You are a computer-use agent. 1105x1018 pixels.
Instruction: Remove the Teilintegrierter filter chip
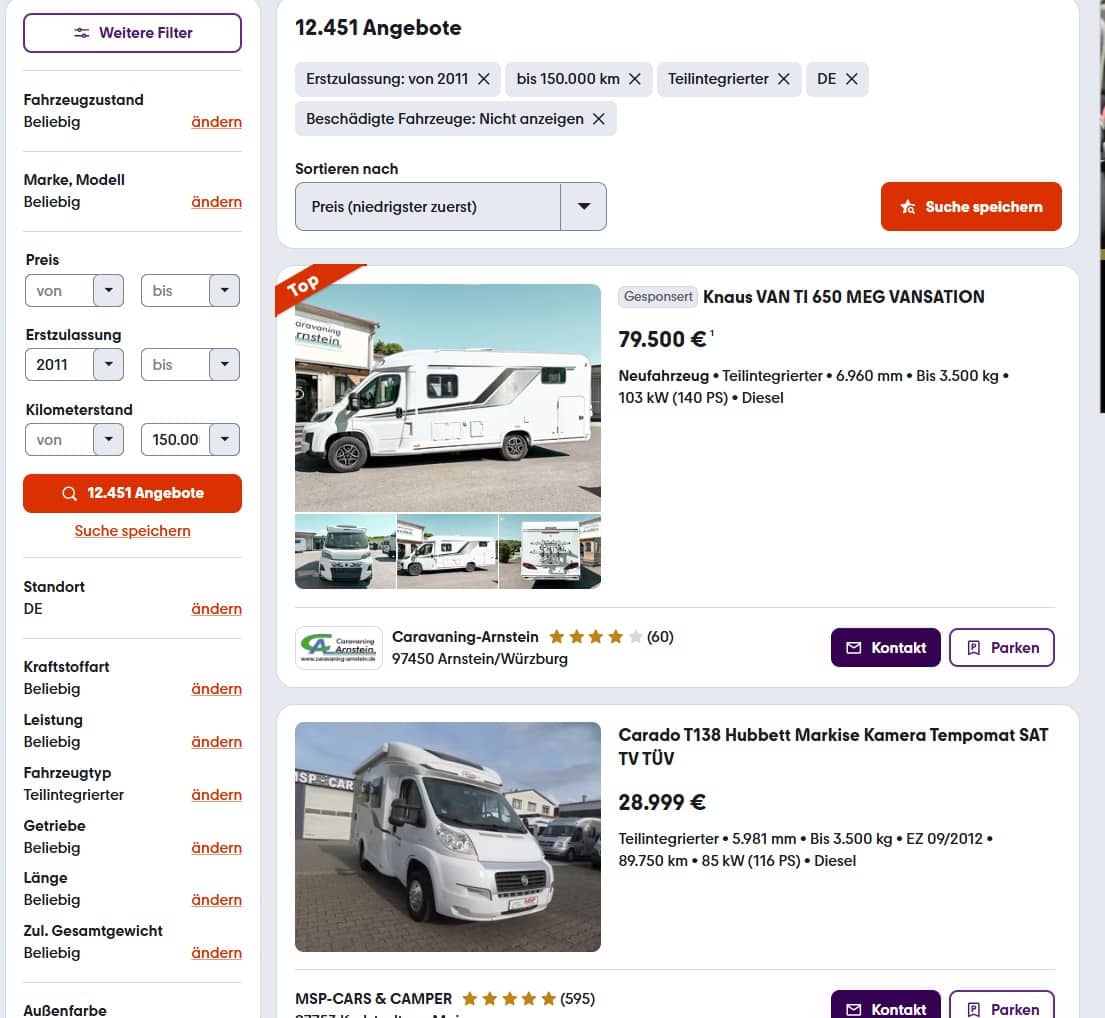(784, 78)
